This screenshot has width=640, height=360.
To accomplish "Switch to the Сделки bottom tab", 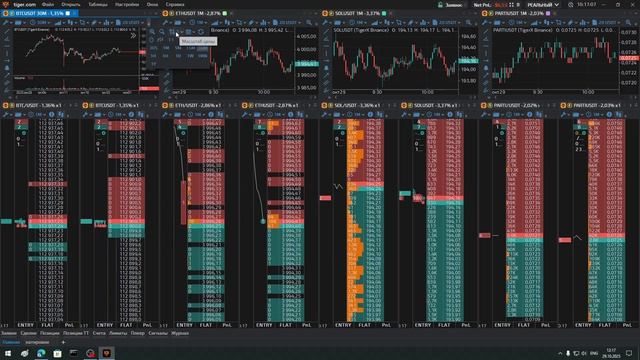I will point(29,333).
